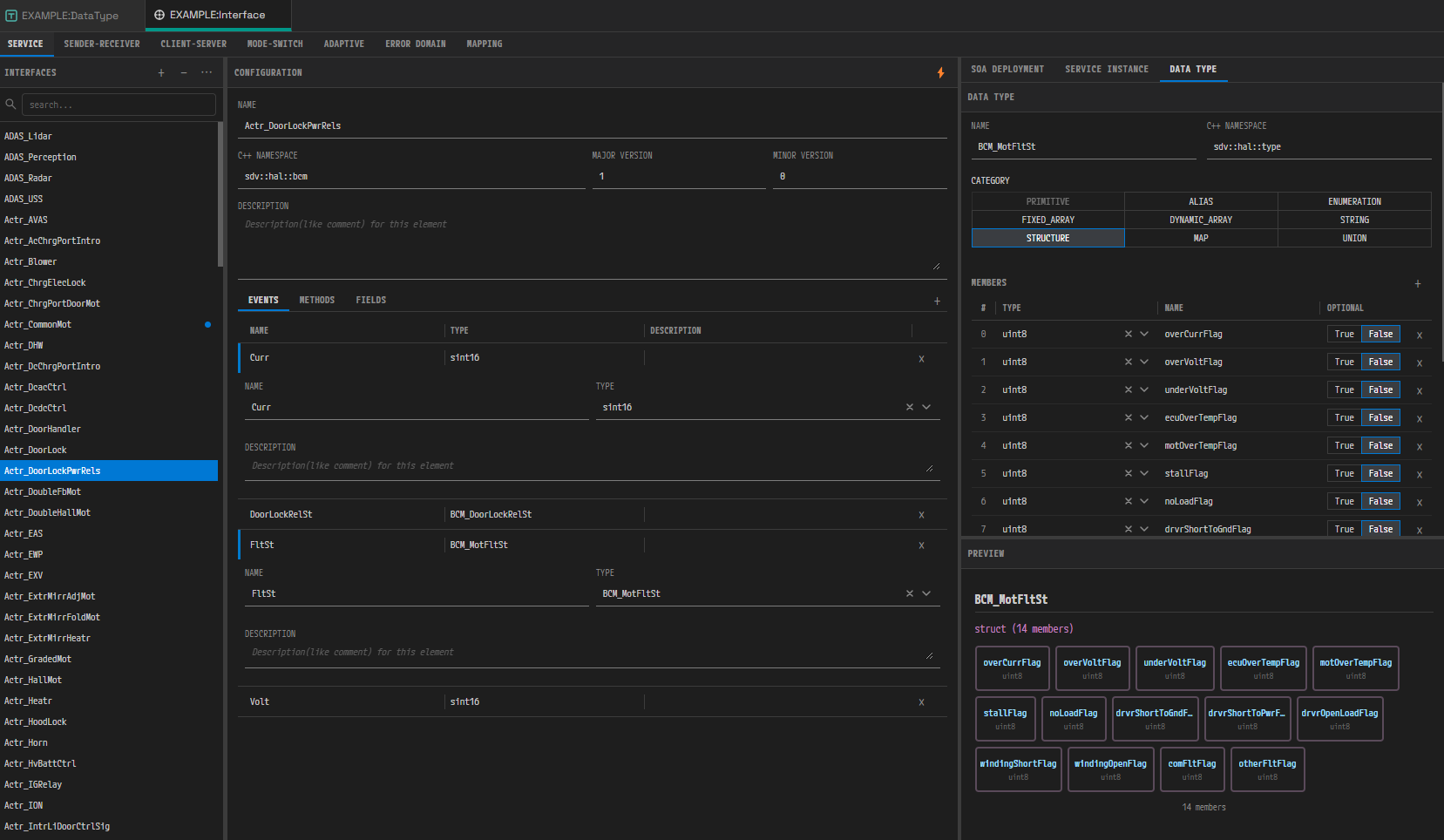Delete the Curr event row
Viewport: 1444px width, 840px height.
921,359
